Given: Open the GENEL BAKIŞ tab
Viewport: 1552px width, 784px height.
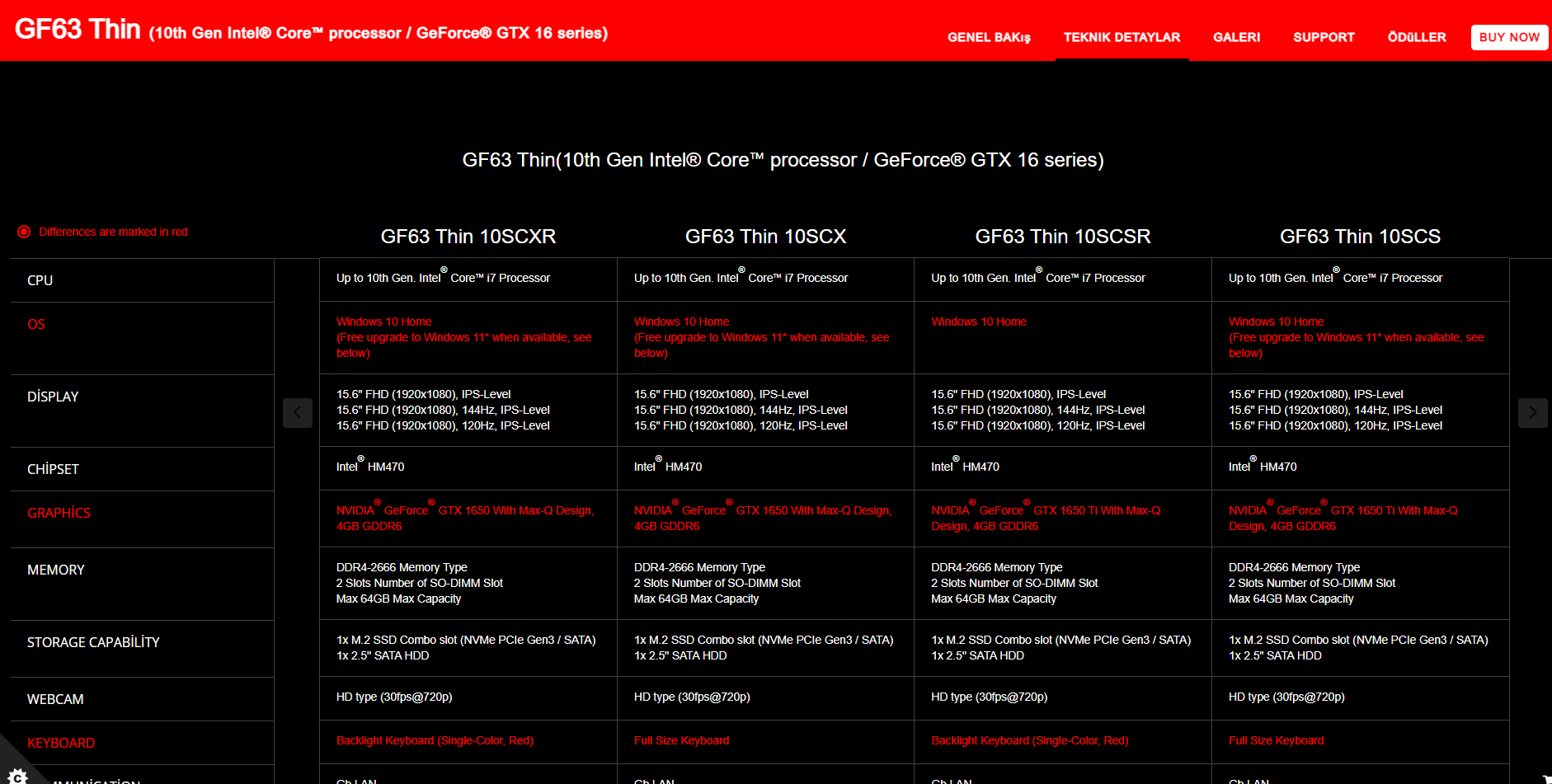Looking at the screenshot, I should [989, 37].
